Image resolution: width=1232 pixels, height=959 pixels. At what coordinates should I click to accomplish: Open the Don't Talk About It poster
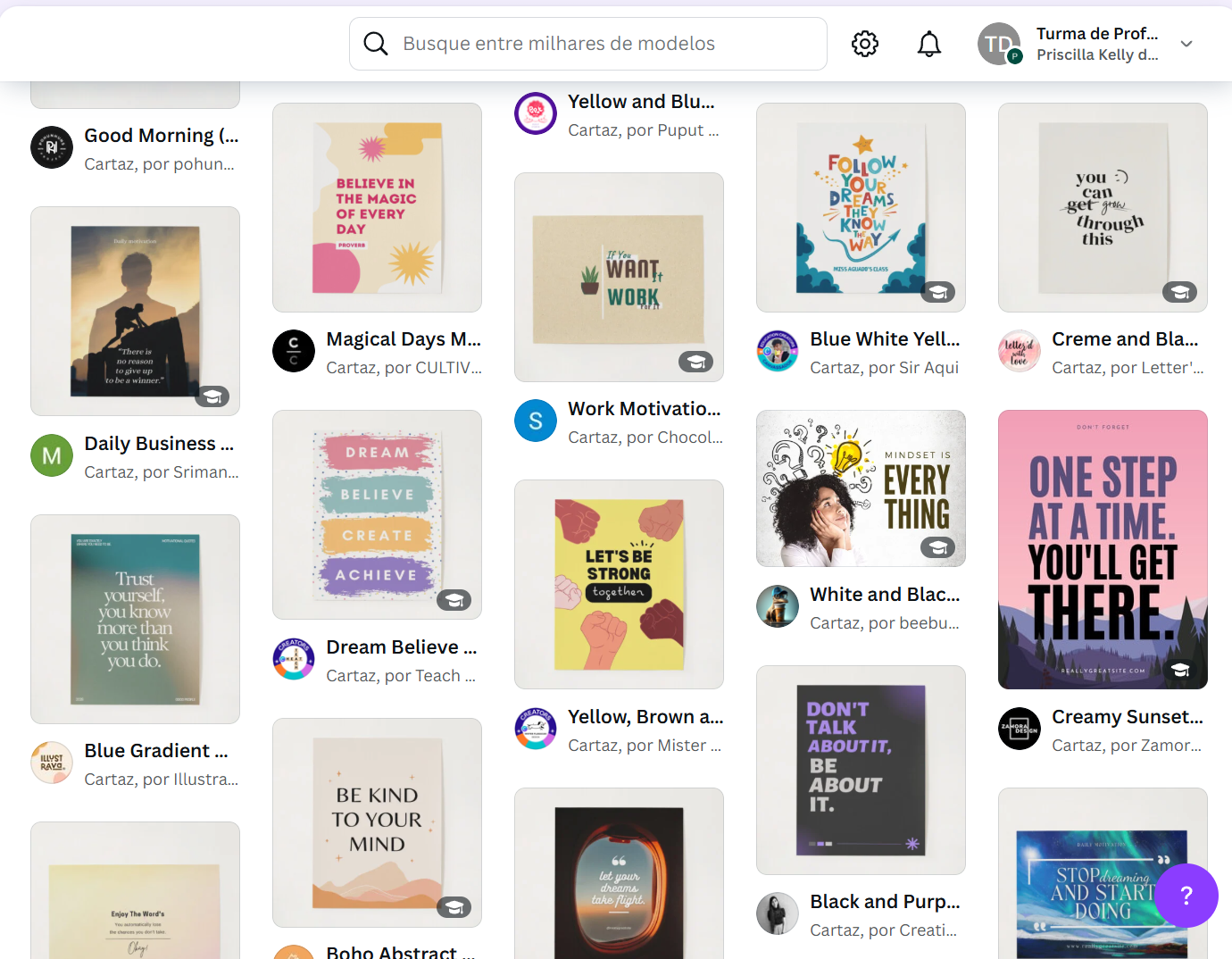point(861,770)
